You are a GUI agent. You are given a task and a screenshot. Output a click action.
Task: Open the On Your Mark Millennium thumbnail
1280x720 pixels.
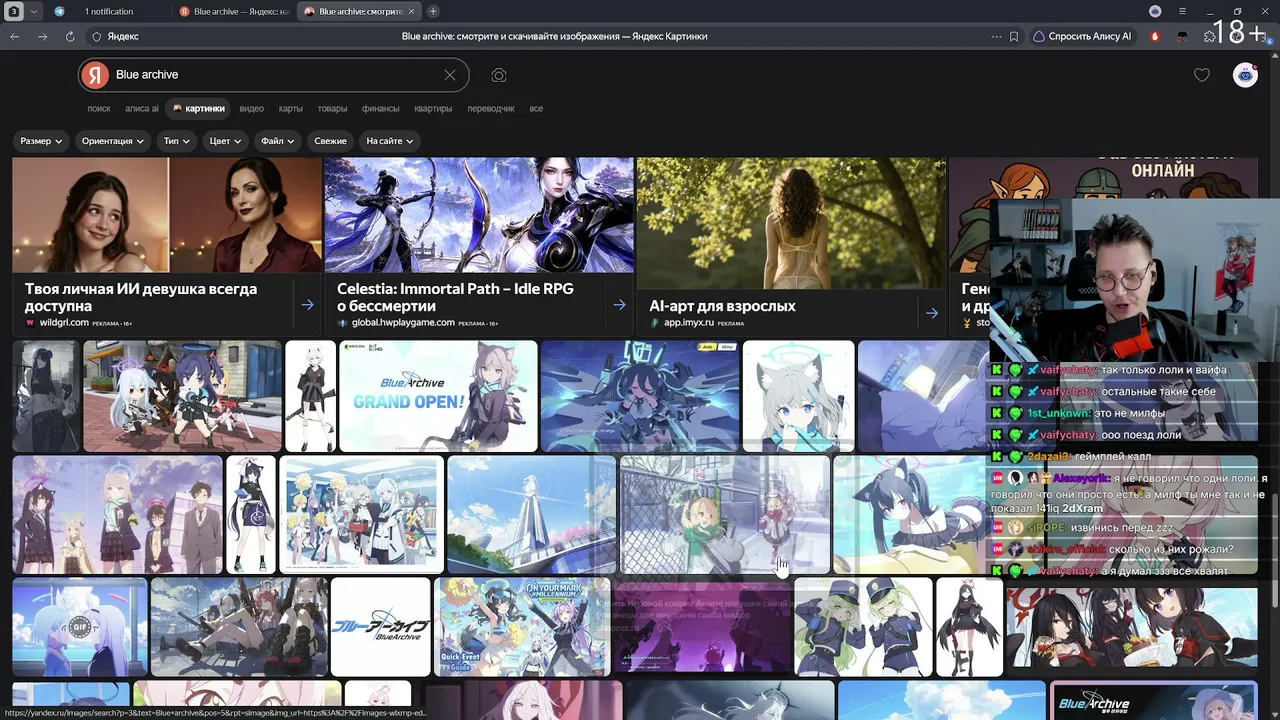(522, 626)
